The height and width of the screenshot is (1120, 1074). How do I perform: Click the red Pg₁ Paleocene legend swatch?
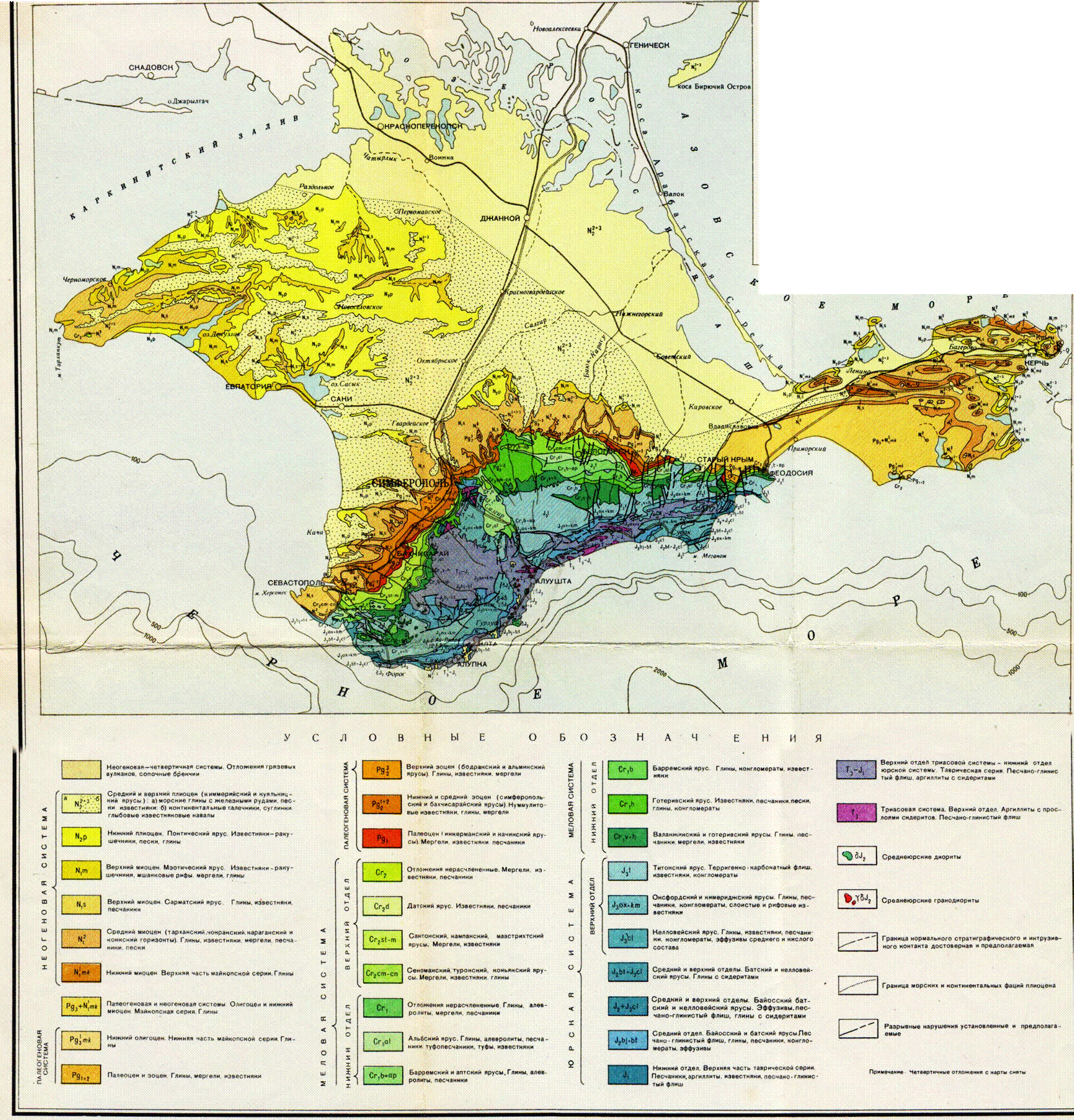point(381,837)
